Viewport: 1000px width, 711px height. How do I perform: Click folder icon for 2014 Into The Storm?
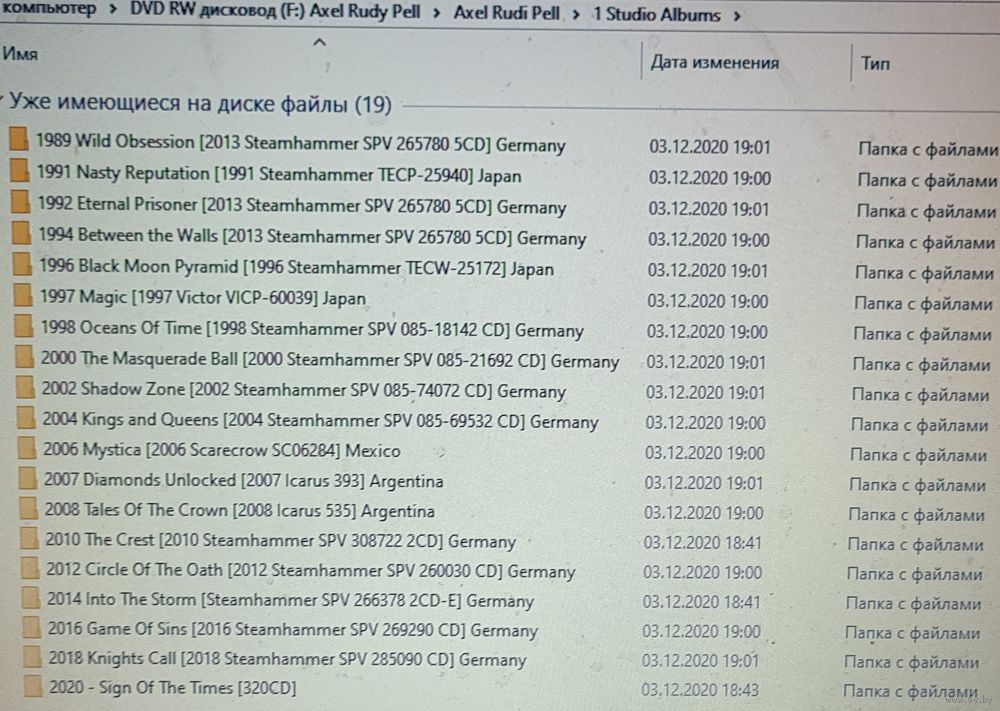pyautogui.click(x=31, y=597)
